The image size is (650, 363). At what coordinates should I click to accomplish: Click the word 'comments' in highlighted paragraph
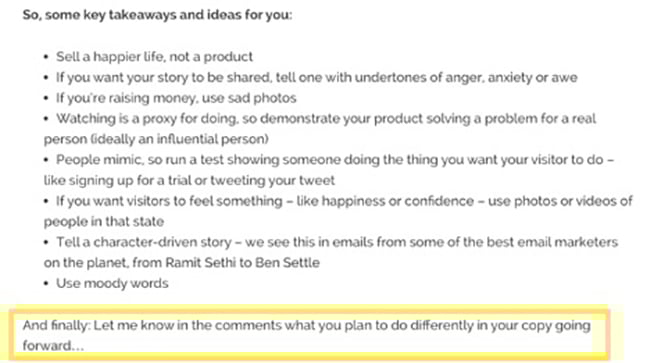tap(248, 325)
